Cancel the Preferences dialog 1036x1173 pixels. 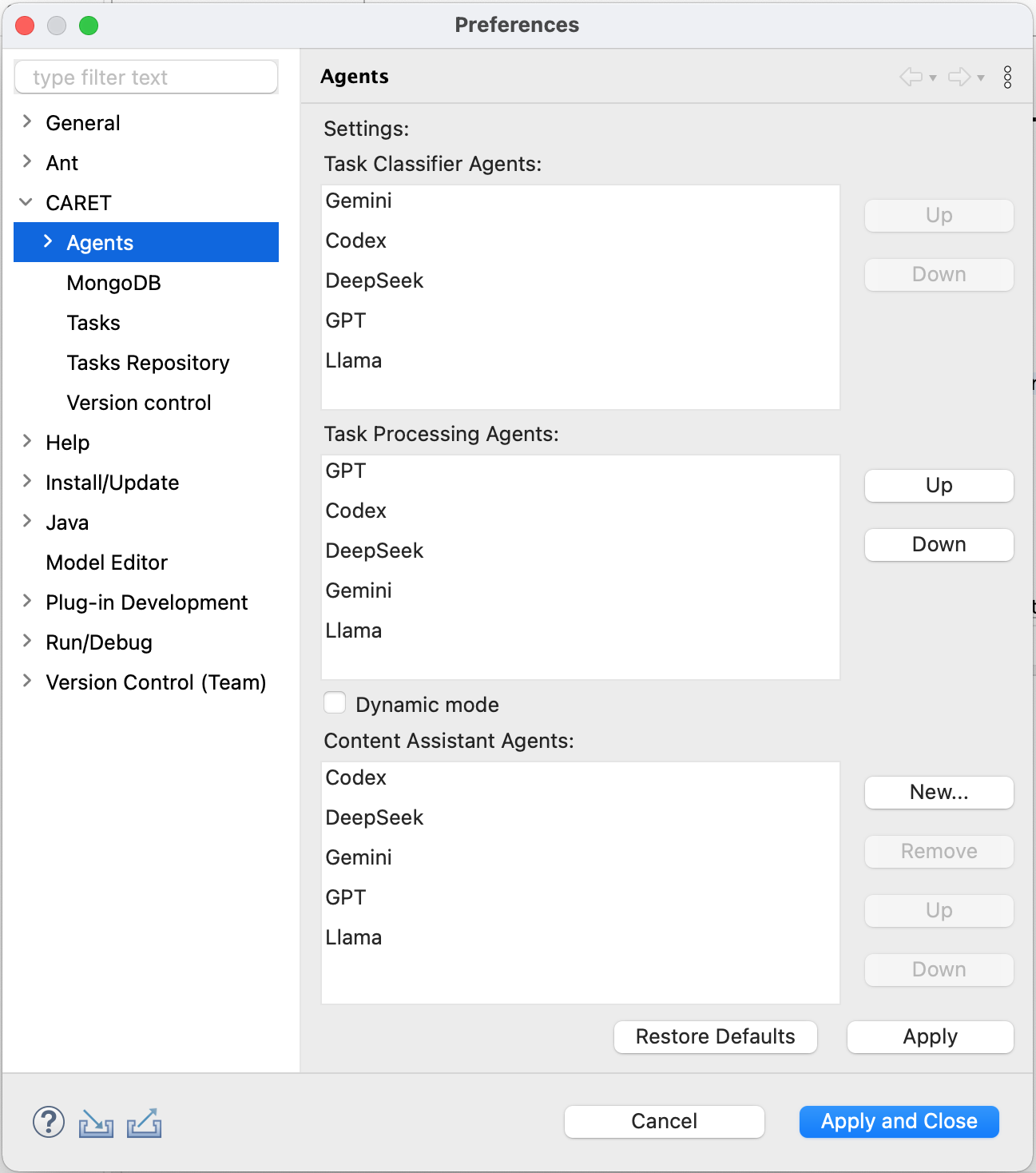664,1121
